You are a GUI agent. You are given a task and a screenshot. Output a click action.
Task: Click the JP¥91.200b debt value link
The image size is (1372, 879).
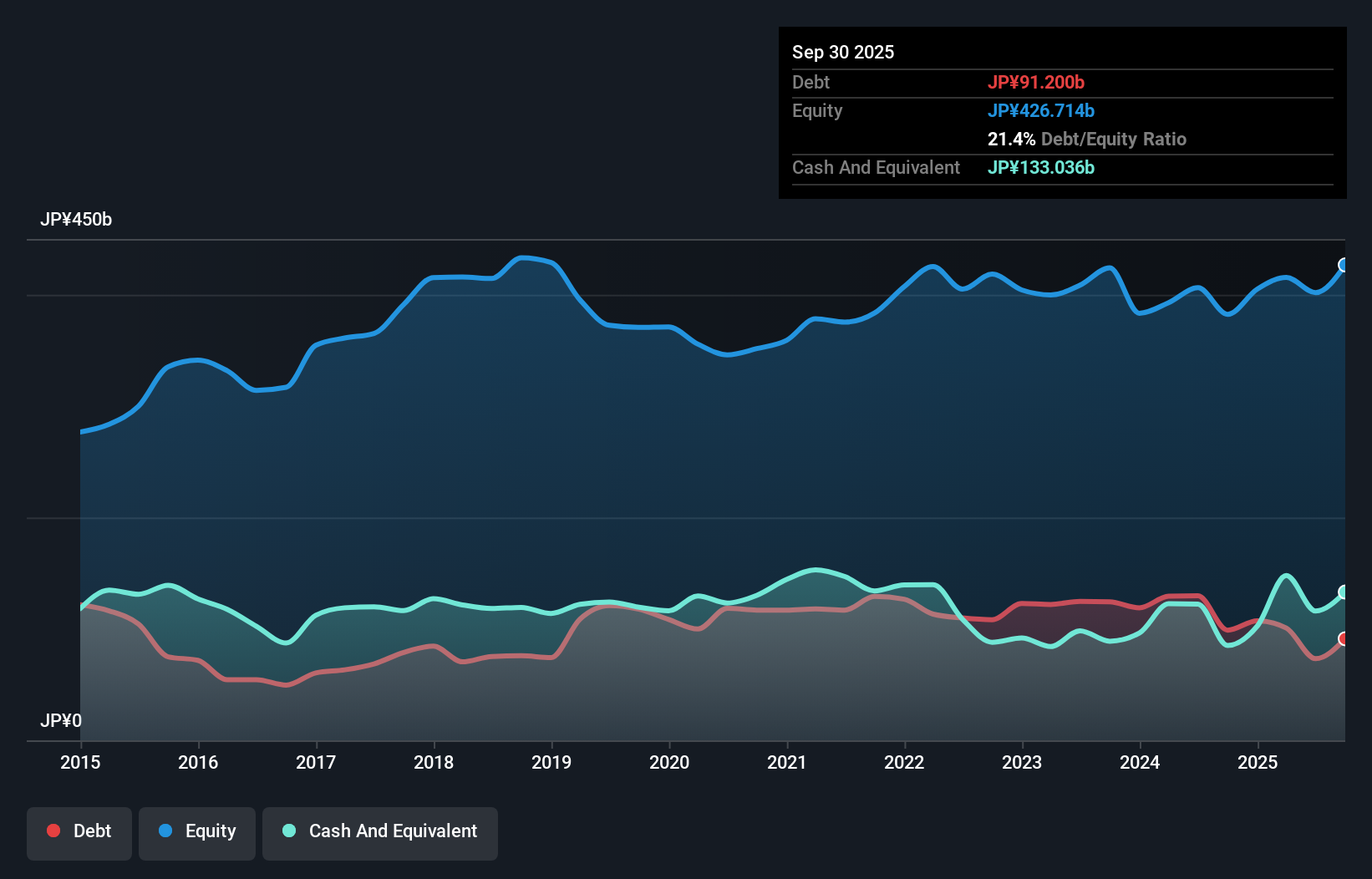1036,82
